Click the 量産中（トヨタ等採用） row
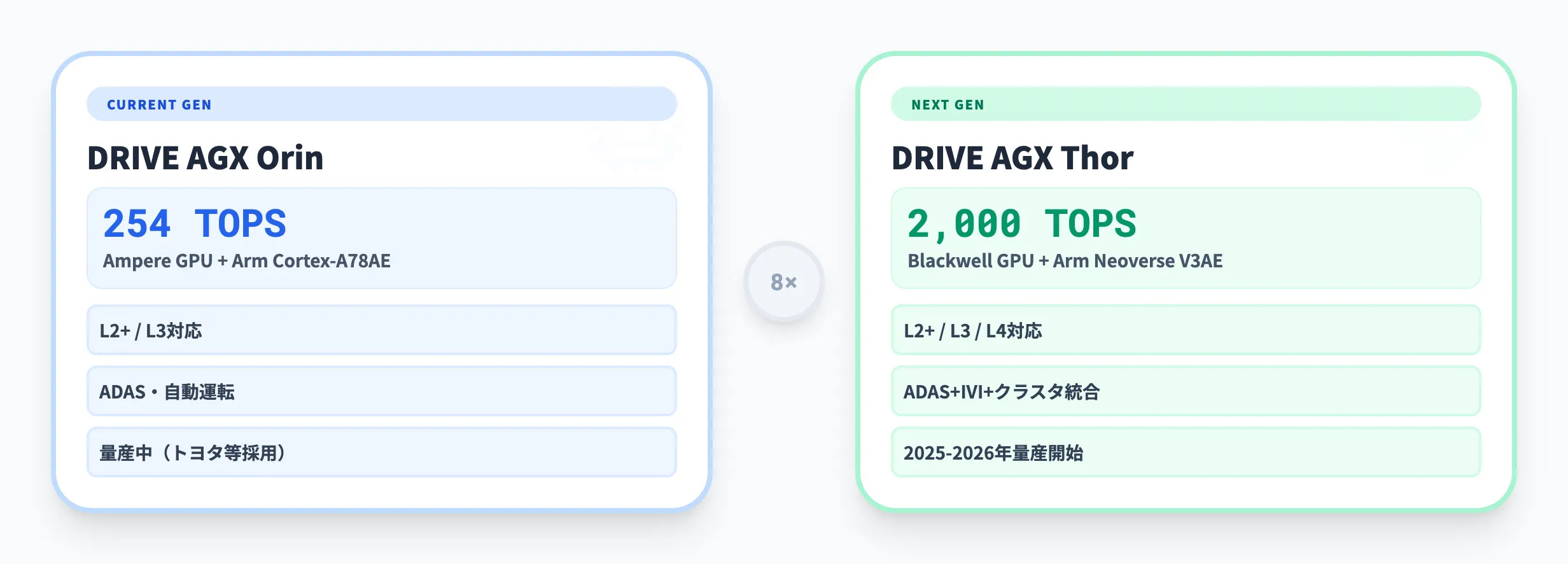Image resolution: width=1568 pixels, height=564 pixels. 382,453
